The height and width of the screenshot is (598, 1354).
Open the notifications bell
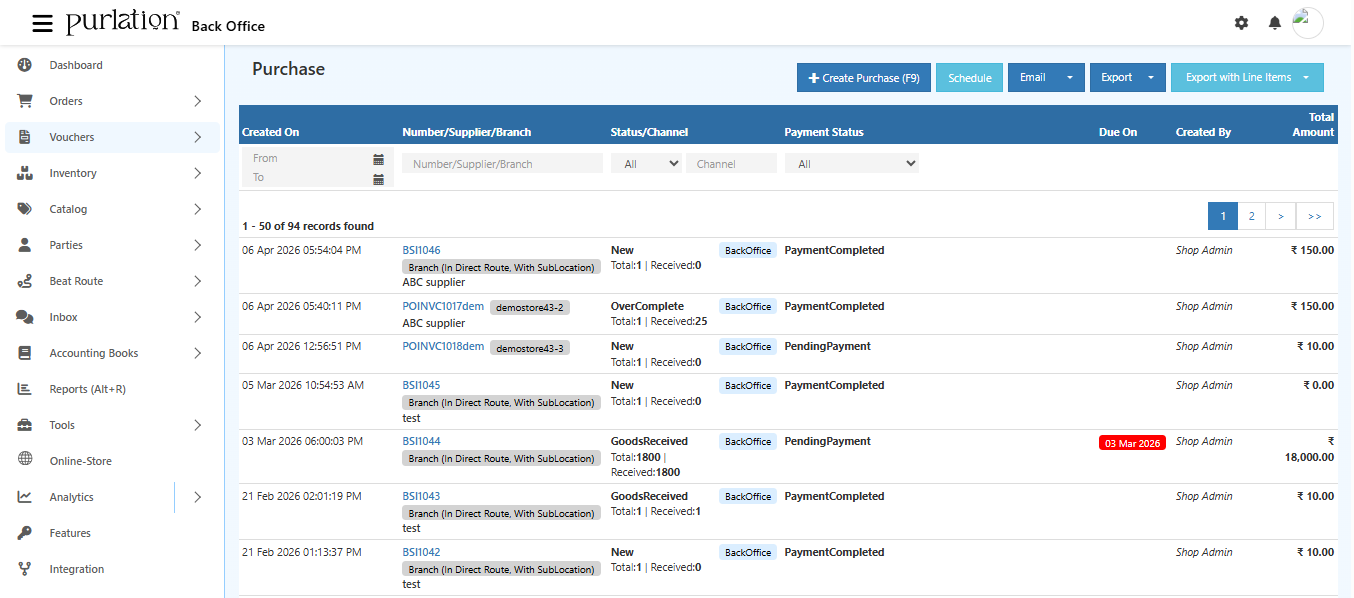click(x=1274, y=22)
